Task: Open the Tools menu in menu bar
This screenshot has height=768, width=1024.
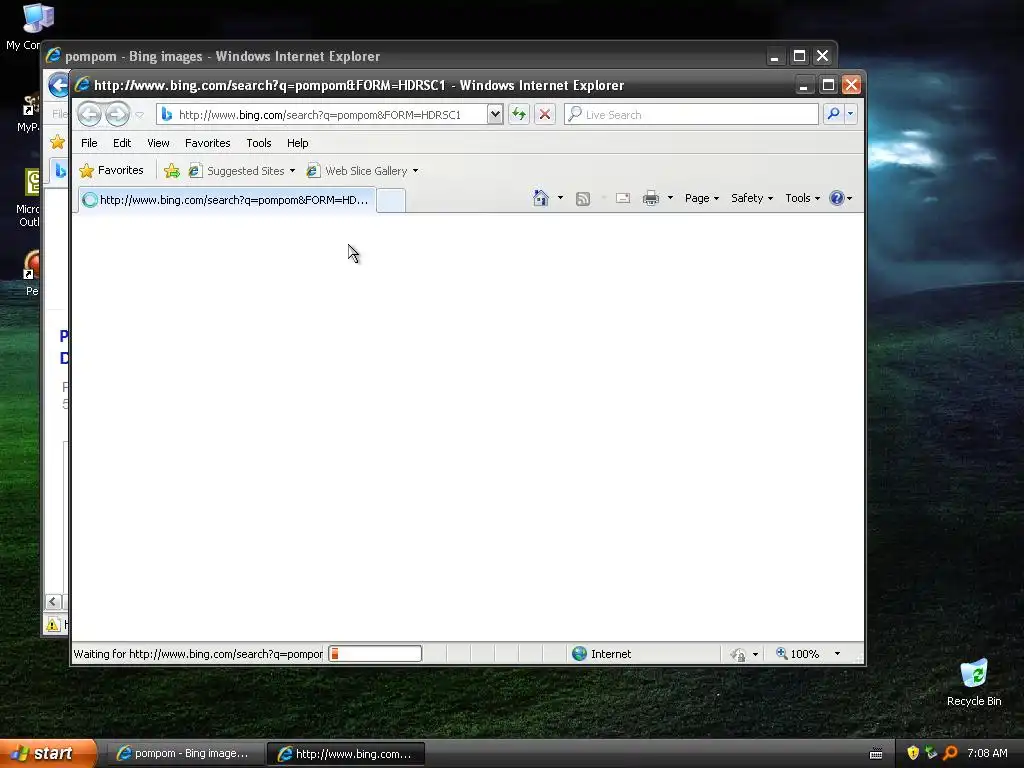Action: [259, 143]
